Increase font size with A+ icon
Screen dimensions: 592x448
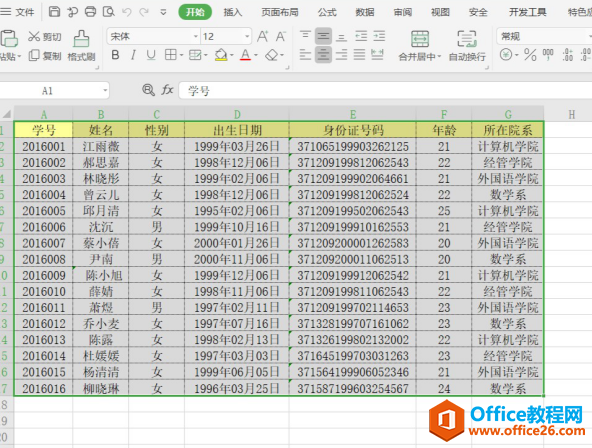[263, 36]
